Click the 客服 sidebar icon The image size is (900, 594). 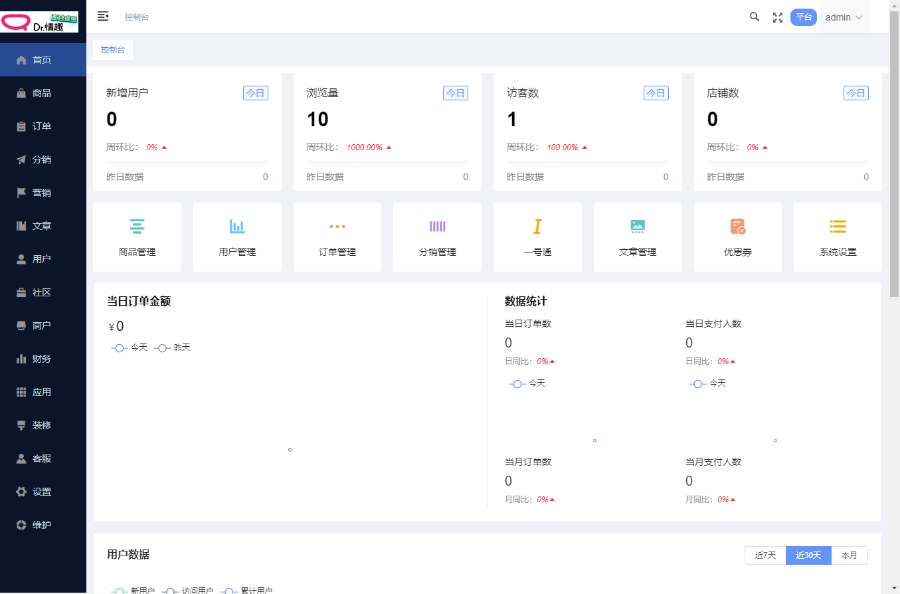[21, 459]
